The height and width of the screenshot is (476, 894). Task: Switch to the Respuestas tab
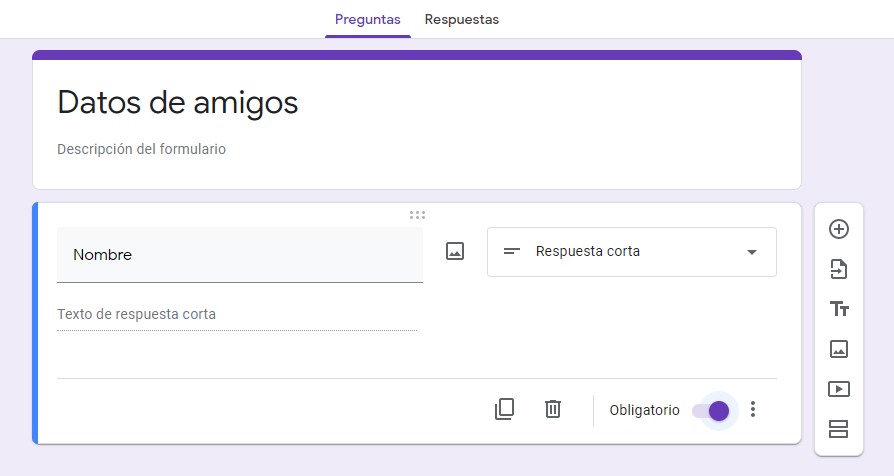[461, 19]
